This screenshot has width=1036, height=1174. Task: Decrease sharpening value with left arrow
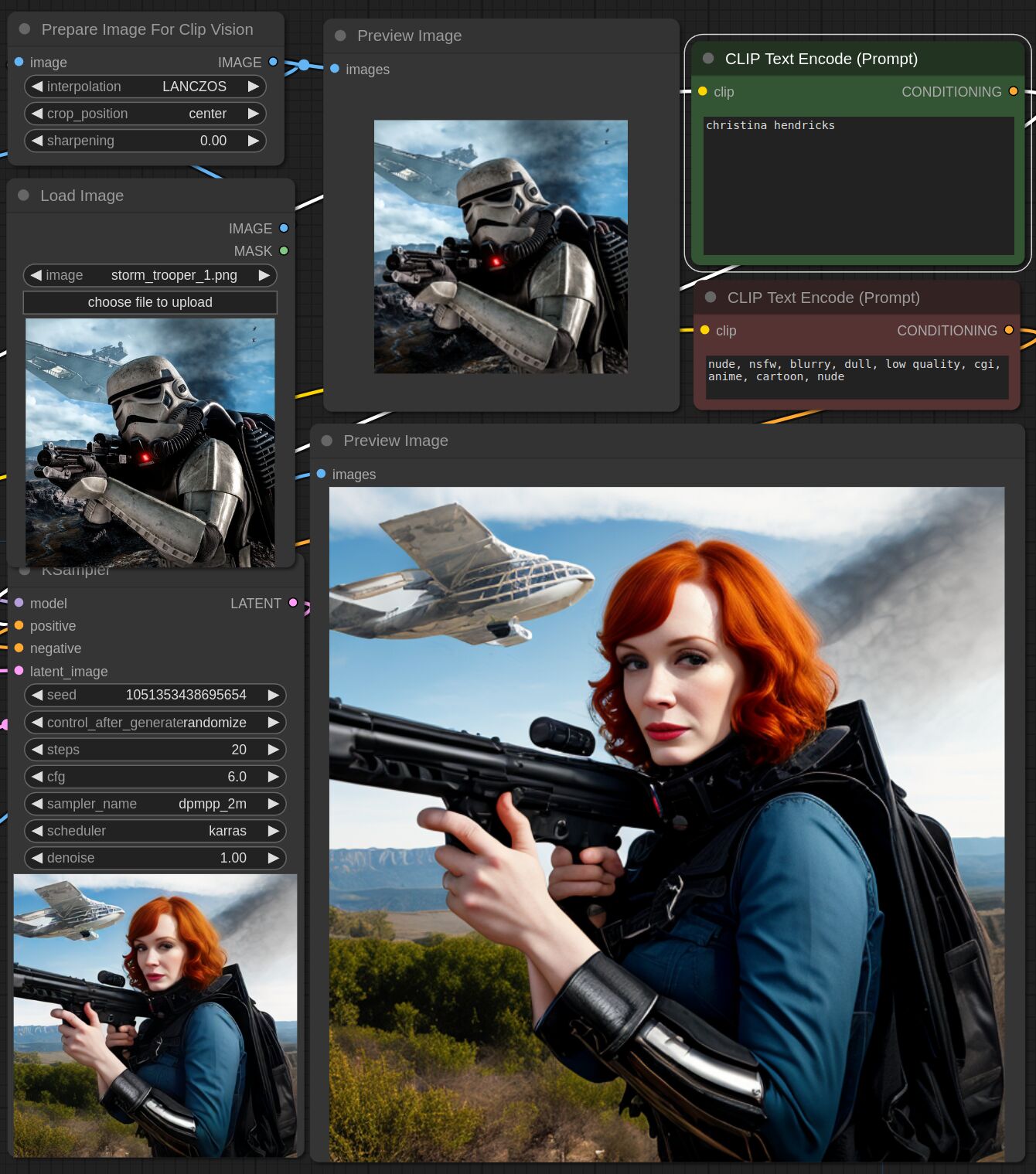(x=36, y=141)
